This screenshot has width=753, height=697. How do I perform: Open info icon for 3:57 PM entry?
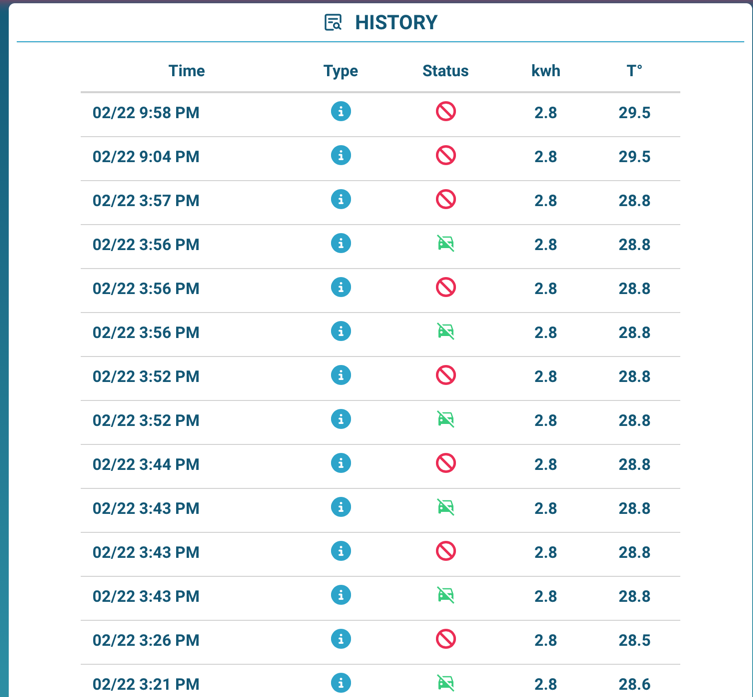(x=341, y=199)
